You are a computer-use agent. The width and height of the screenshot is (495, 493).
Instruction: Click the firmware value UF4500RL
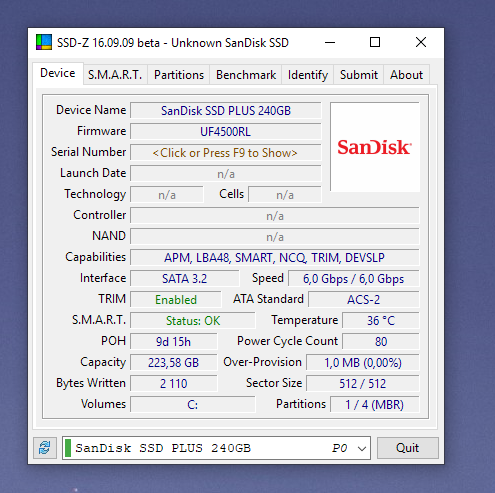tap(226, 132)
